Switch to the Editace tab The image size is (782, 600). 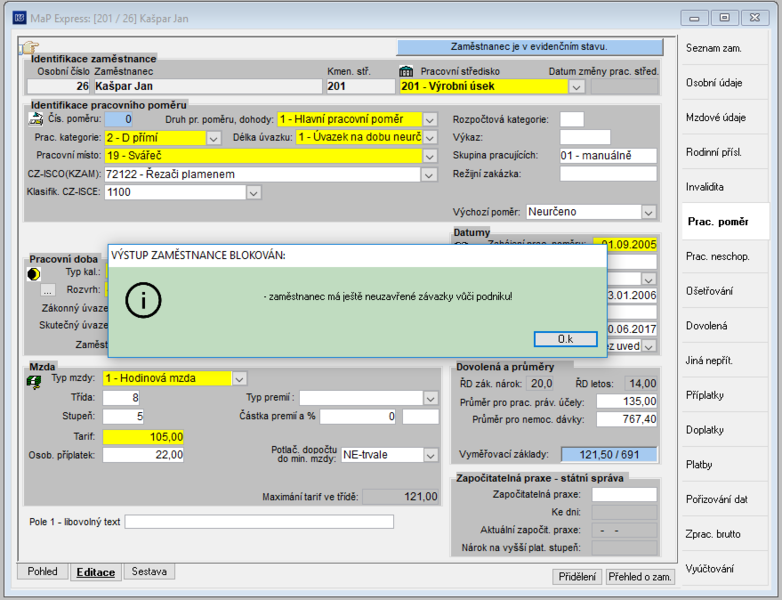coord(96,572)
